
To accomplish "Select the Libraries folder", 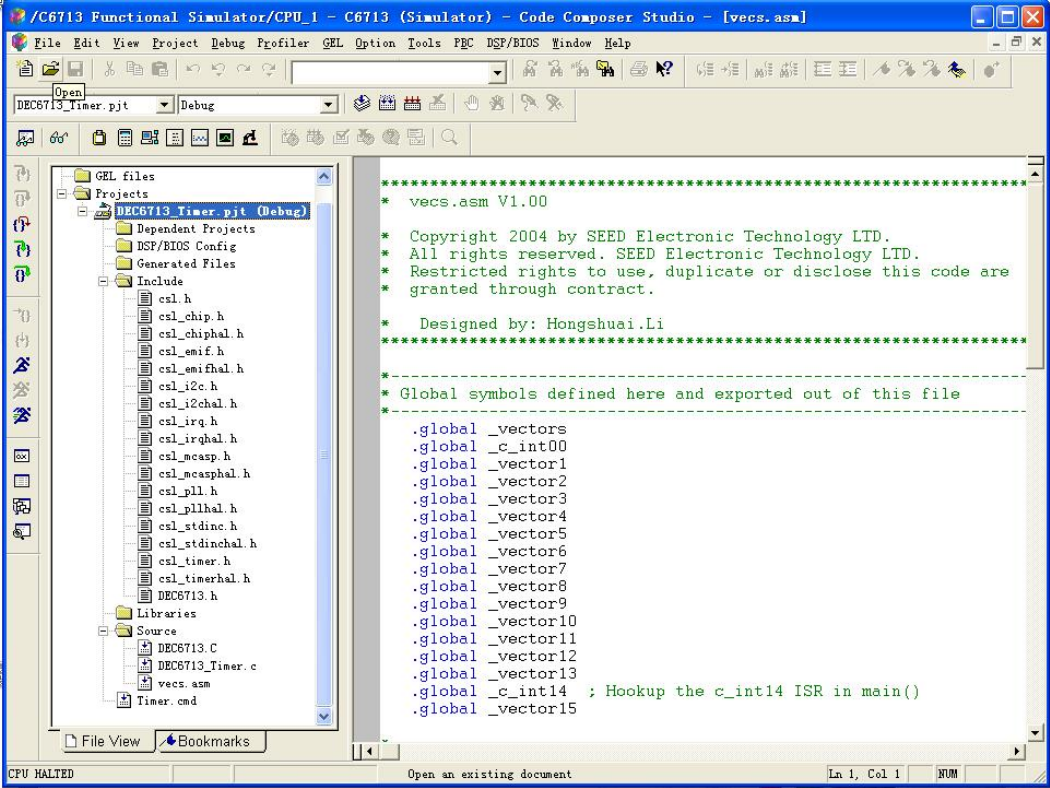I will coord(166,613).
